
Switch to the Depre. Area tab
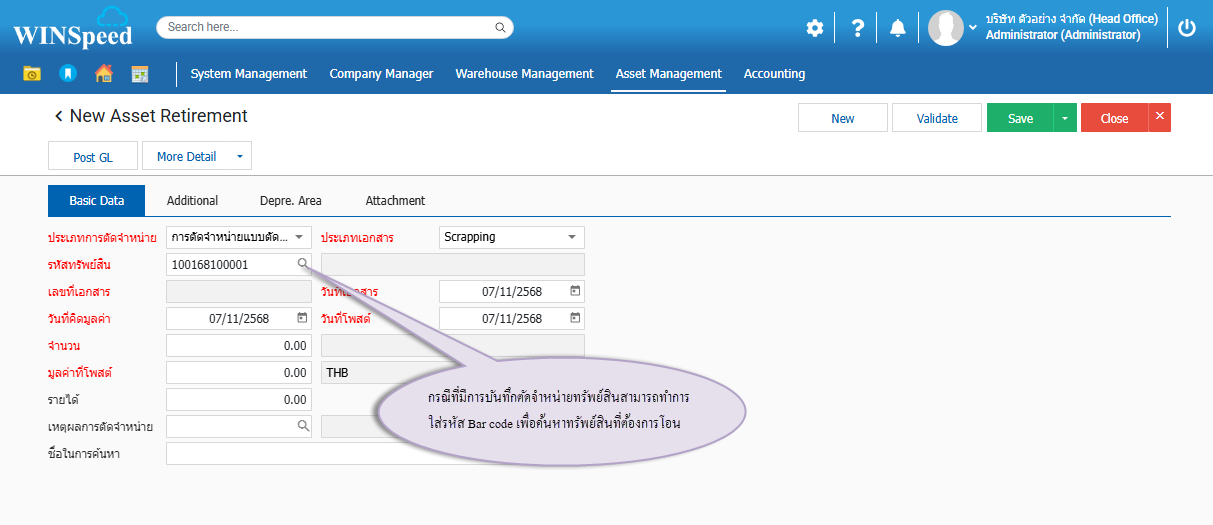coord(290,200)
